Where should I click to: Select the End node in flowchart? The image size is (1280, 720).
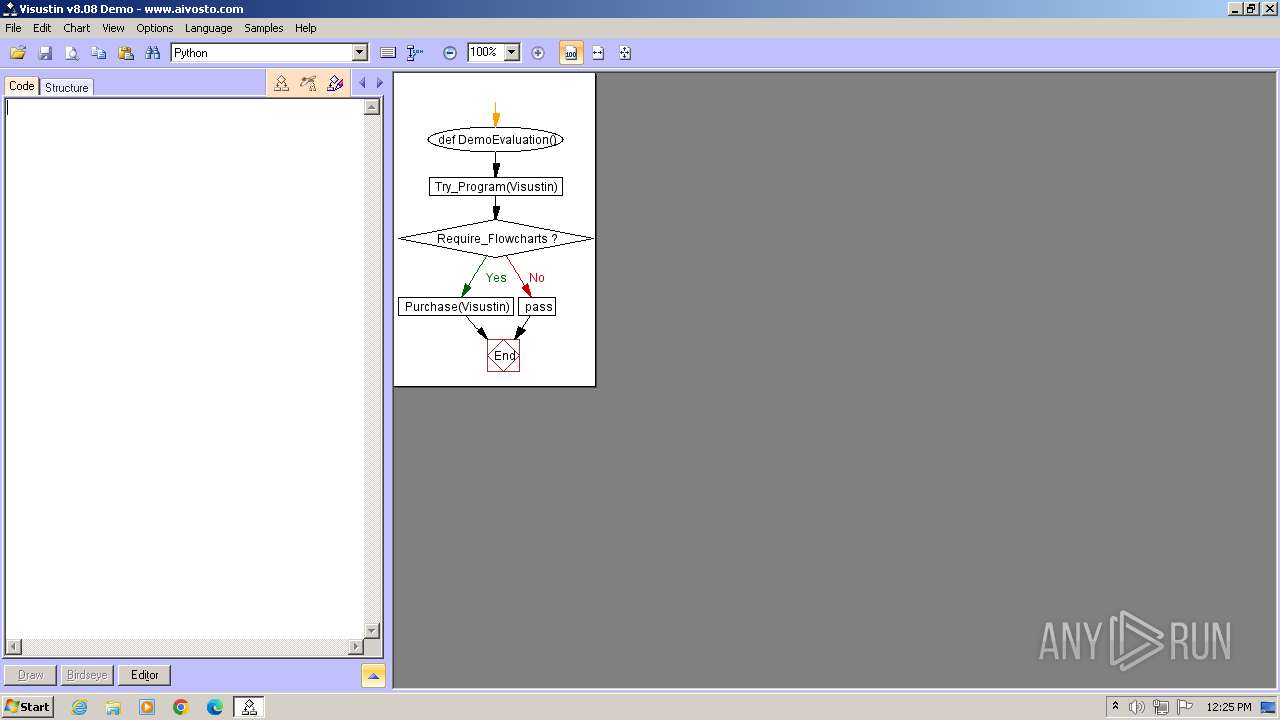[x=504, y=356]
